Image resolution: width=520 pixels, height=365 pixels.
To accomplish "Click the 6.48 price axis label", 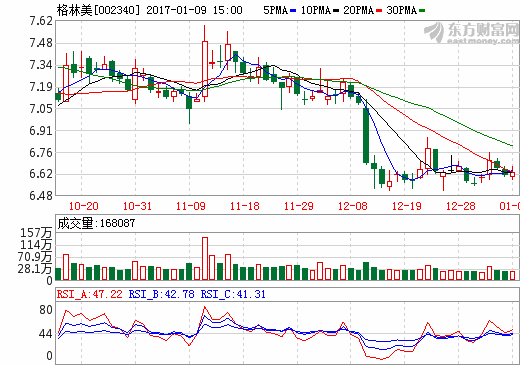I will (41, 196).
